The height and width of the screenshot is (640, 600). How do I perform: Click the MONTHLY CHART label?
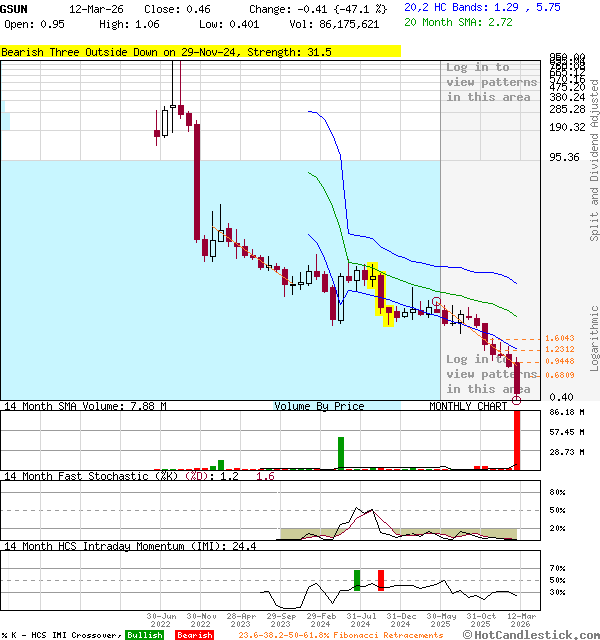point(468,406)
